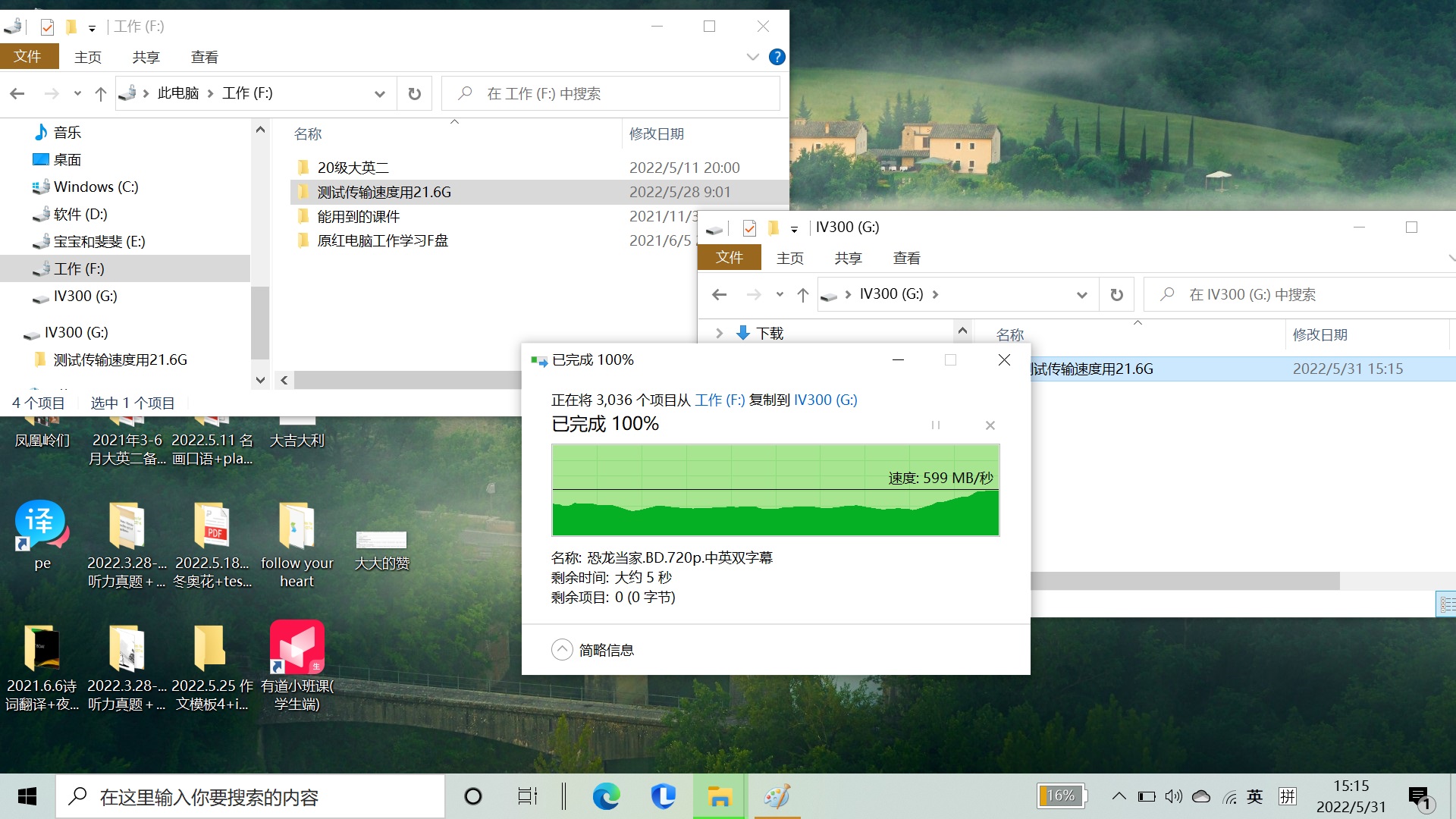Click the navigation pane scroll down arrow
The image size is (1456, 819).
tap(260, 380)
